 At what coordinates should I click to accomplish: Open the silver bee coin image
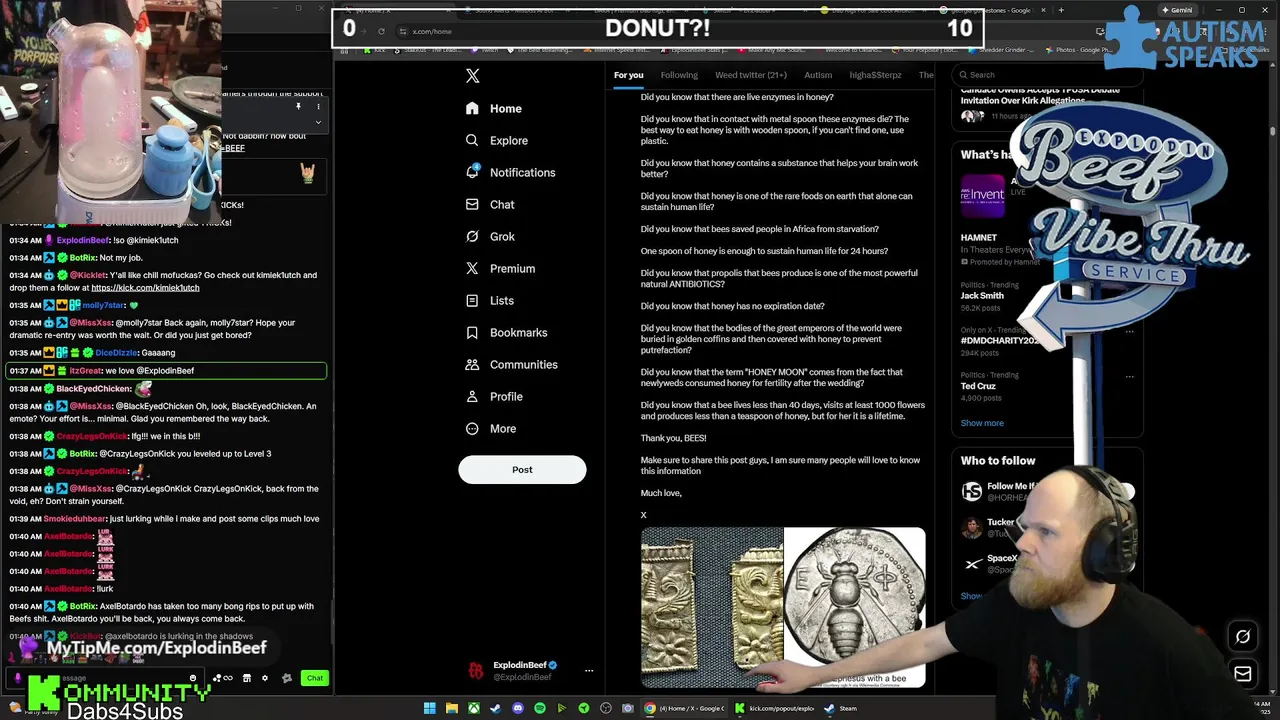point(855,608)
